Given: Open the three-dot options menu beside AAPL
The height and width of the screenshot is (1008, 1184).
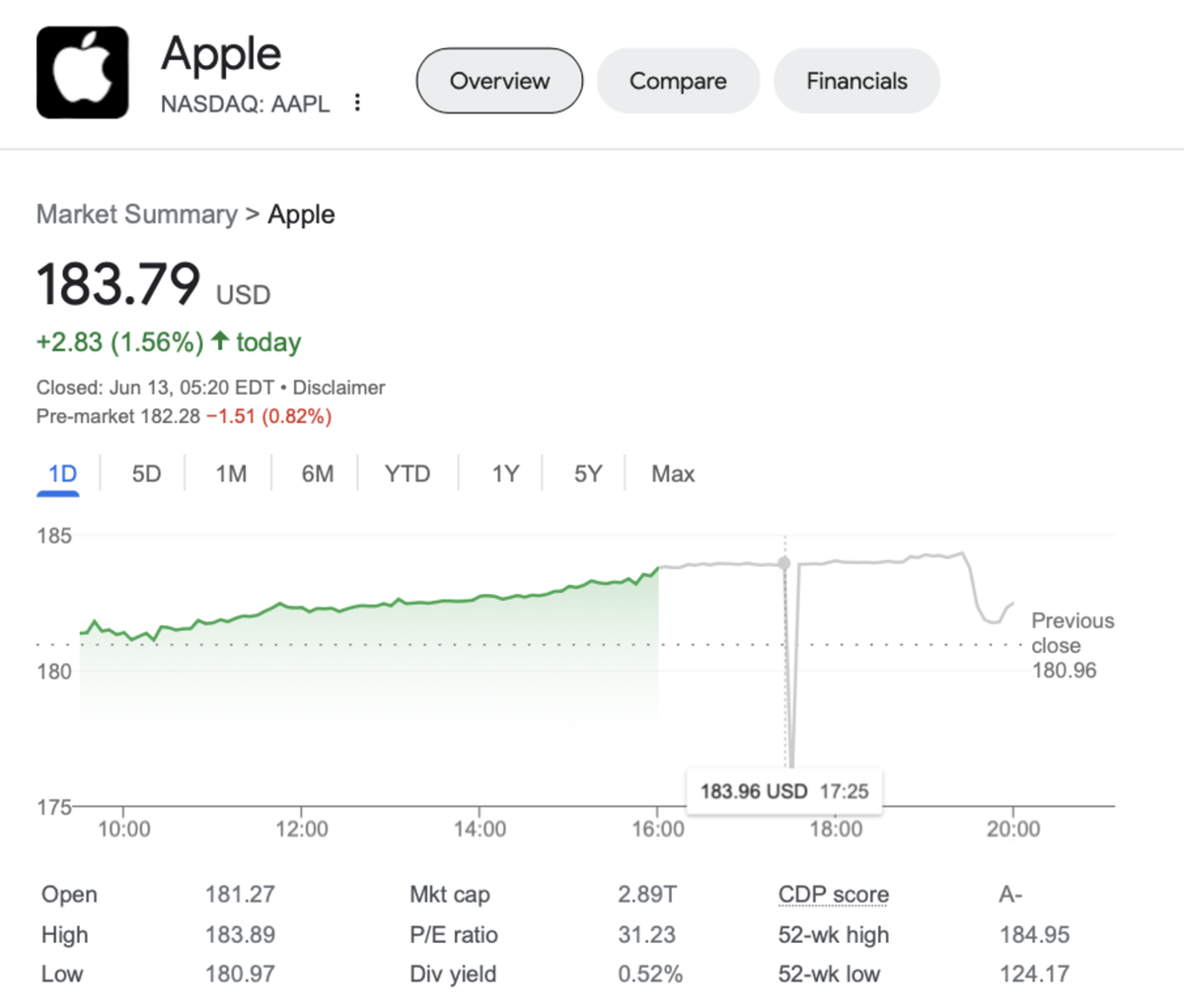Looking at the screenshot, I should (x=357, y=102).
